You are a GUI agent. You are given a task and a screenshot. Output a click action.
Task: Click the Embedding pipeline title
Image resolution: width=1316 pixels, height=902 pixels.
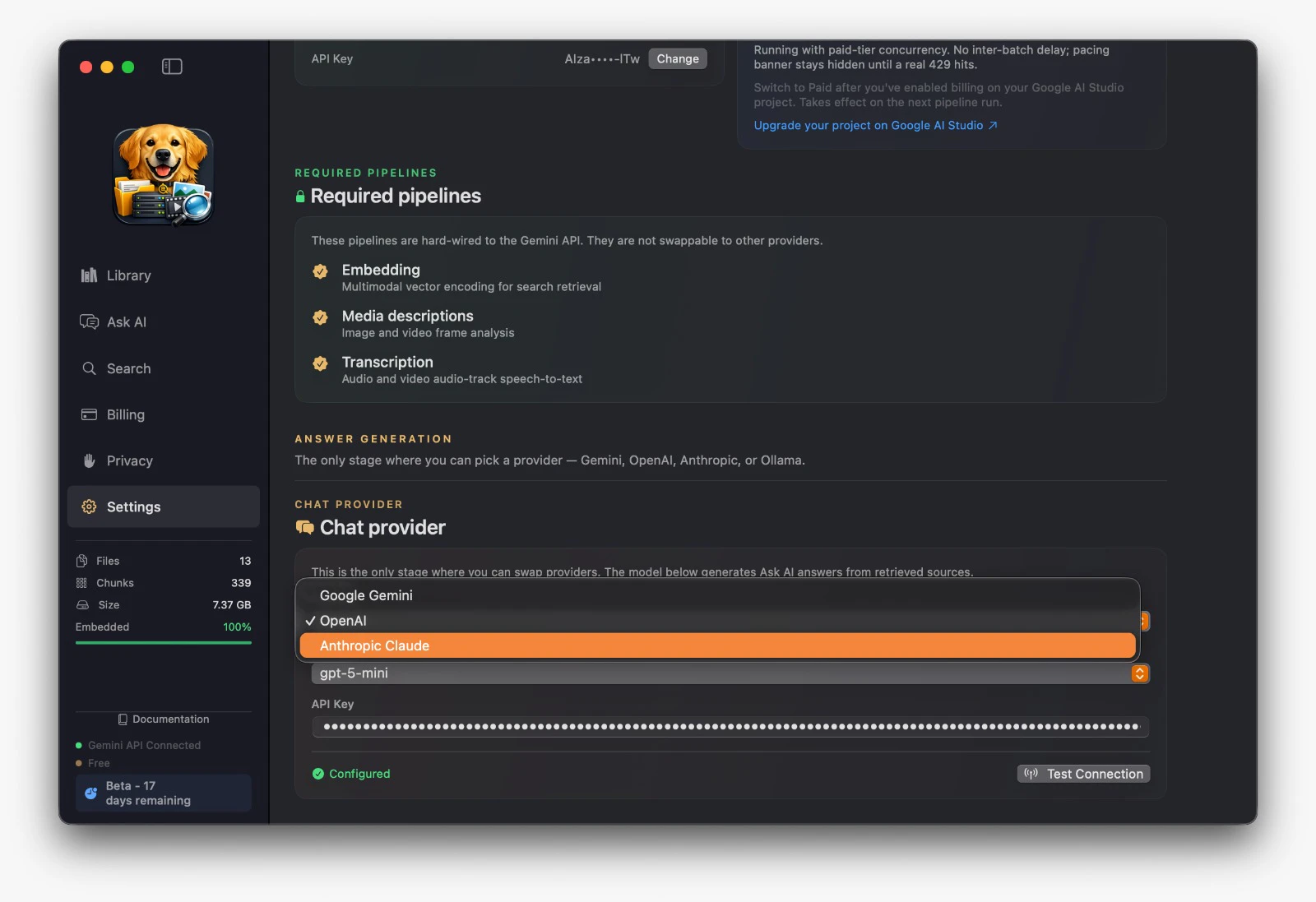tap(381, 270)
